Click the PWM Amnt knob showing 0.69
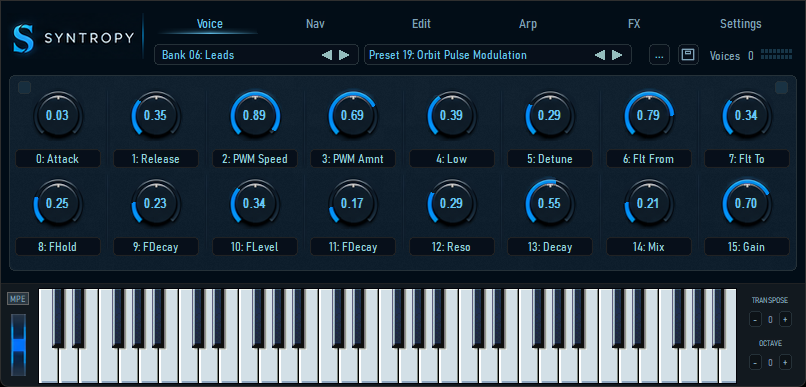The height and width of the screenshot is (387, 806). 353,115
